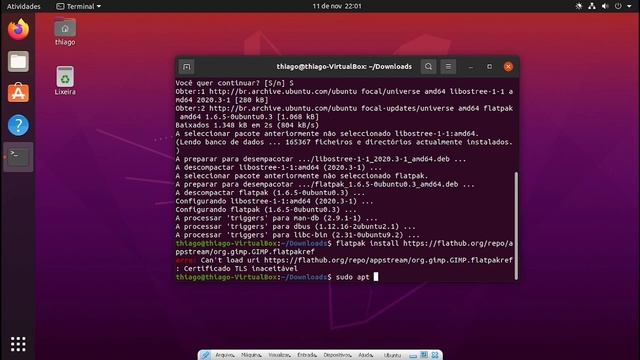This screenshot has height=360, width=640.
Task: Open the Terminal app menu dropdown
Action: [x=78, y=6]
